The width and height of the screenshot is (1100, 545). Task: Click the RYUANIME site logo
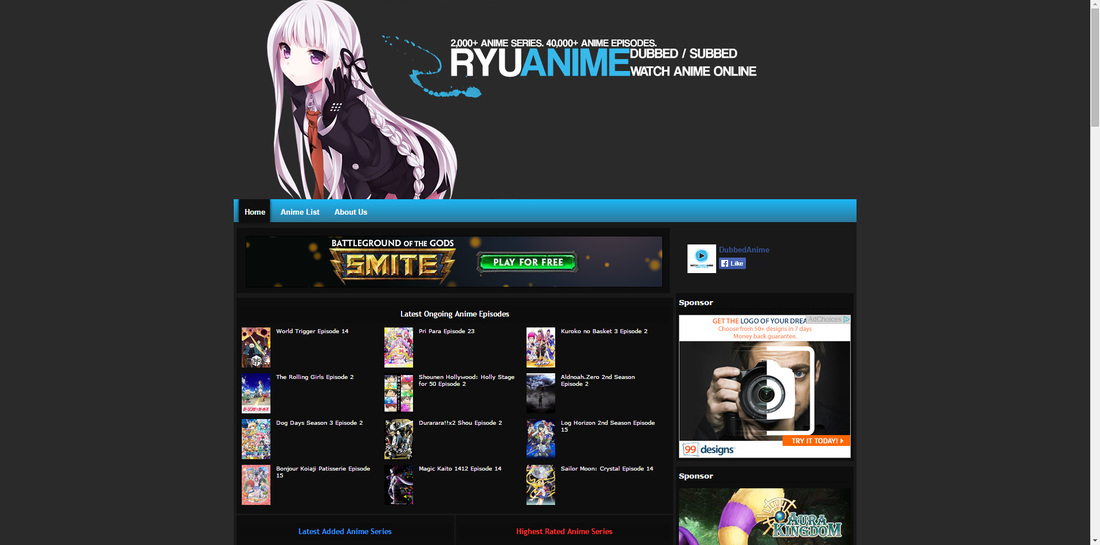[x=539, y=62]
